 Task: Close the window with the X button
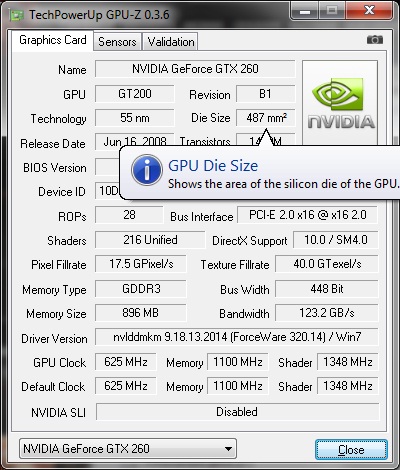click(x=369, y=11)
